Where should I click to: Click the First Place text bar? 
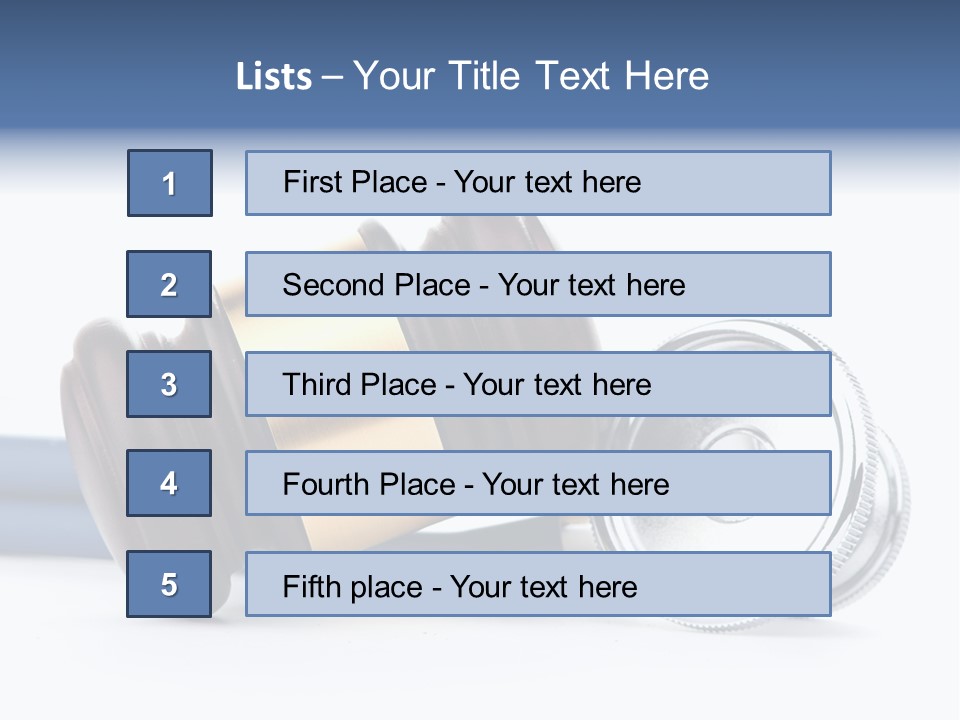tap(538, 183)
